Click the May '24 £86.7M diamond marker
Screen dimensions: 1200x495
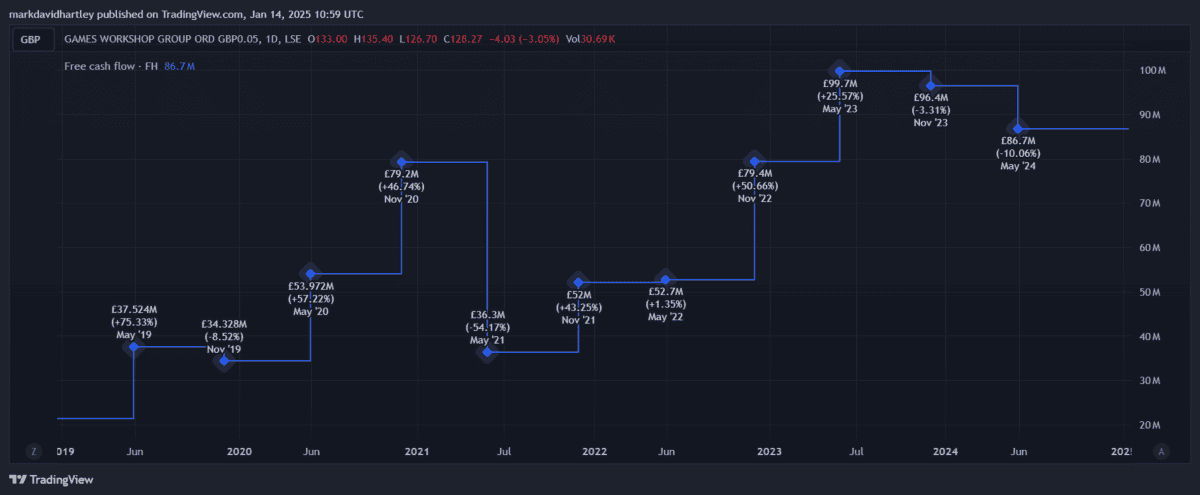pyautogui.click(x=1018, y=129)
